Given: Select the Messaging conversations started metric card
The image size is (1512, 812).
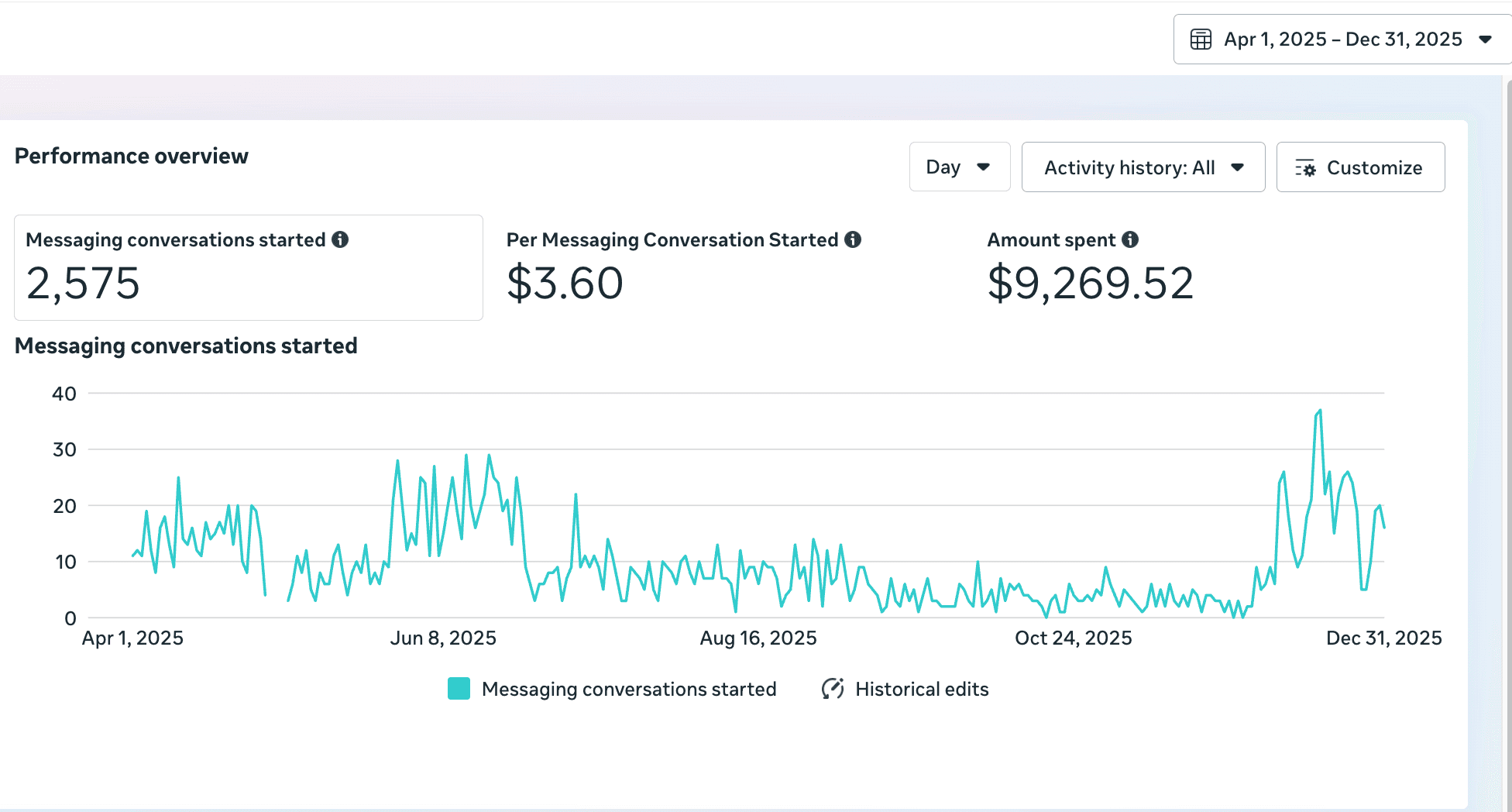Looking at the screenshot, I should tap(249, 267).
